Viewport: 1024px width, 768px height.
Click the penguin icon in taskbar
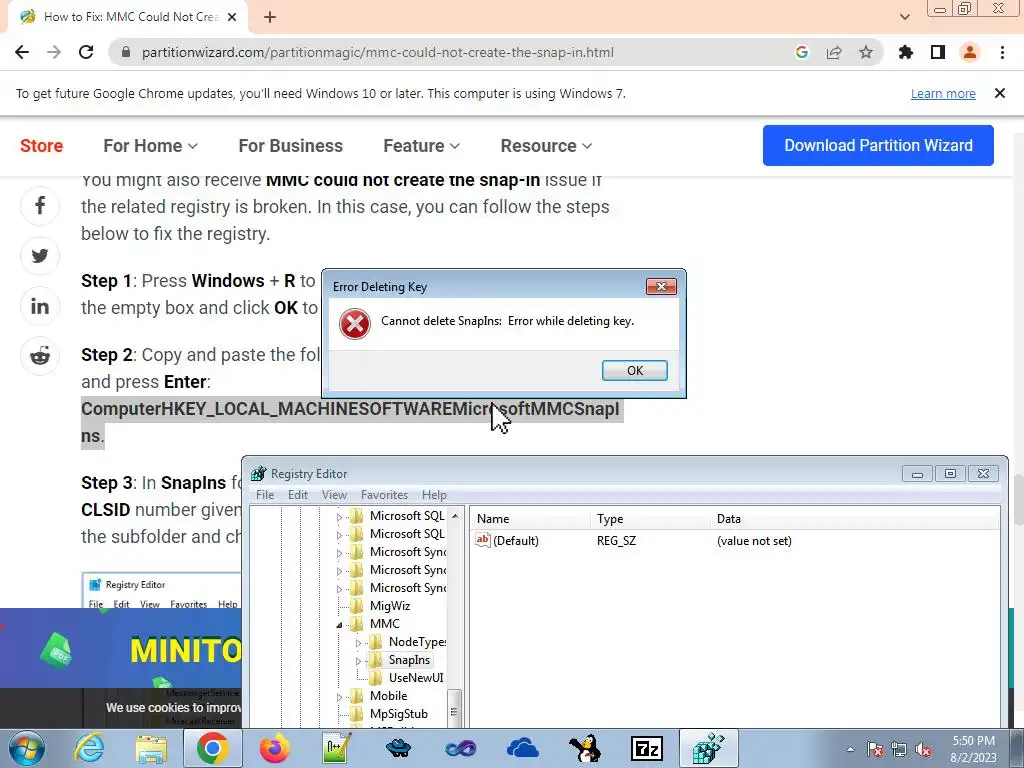(x=584, y=748)
